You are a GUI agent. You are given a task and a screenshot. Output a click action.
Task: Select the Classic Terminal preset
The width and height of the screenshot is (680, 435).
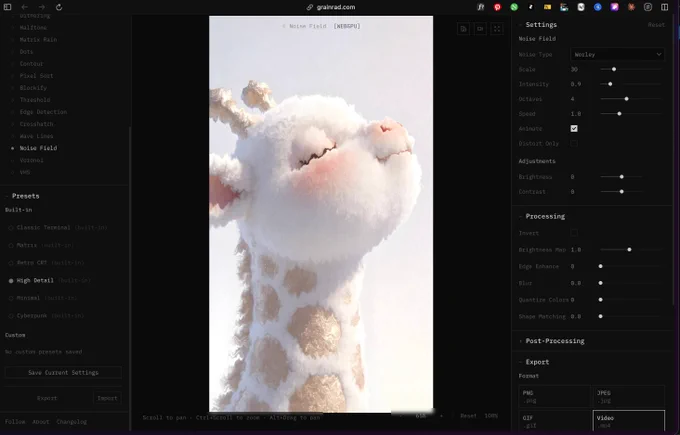coord(58,227)
